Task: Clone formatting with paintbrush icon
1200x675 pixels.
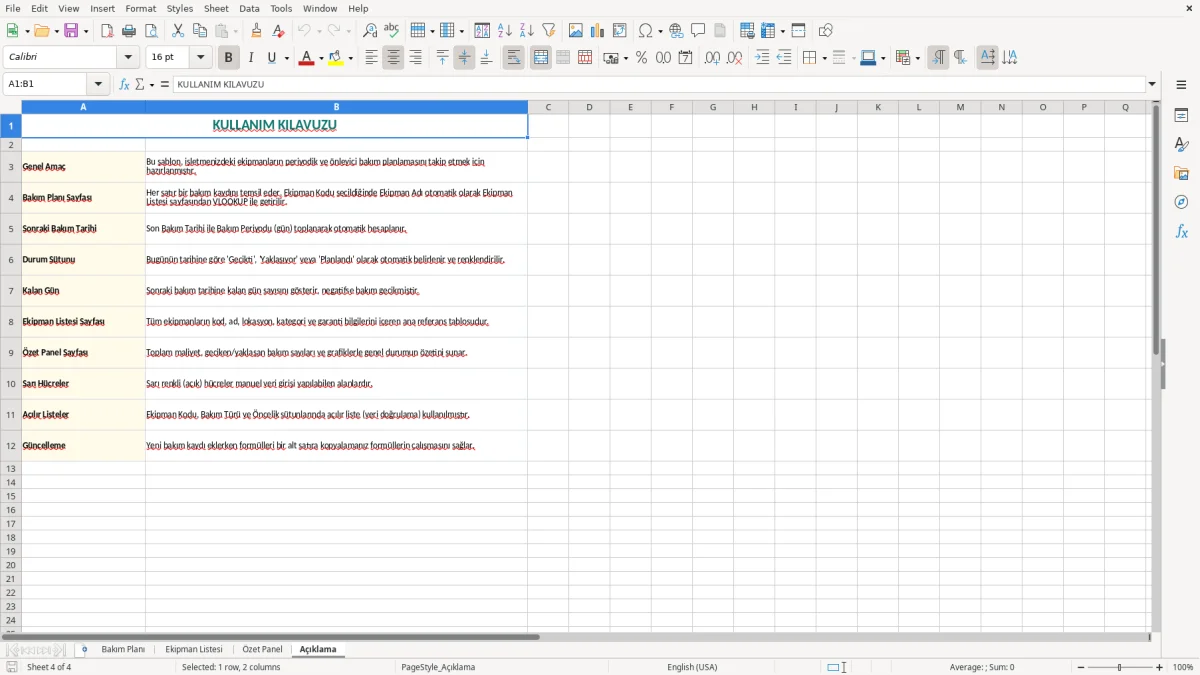Action: point(256,31)
